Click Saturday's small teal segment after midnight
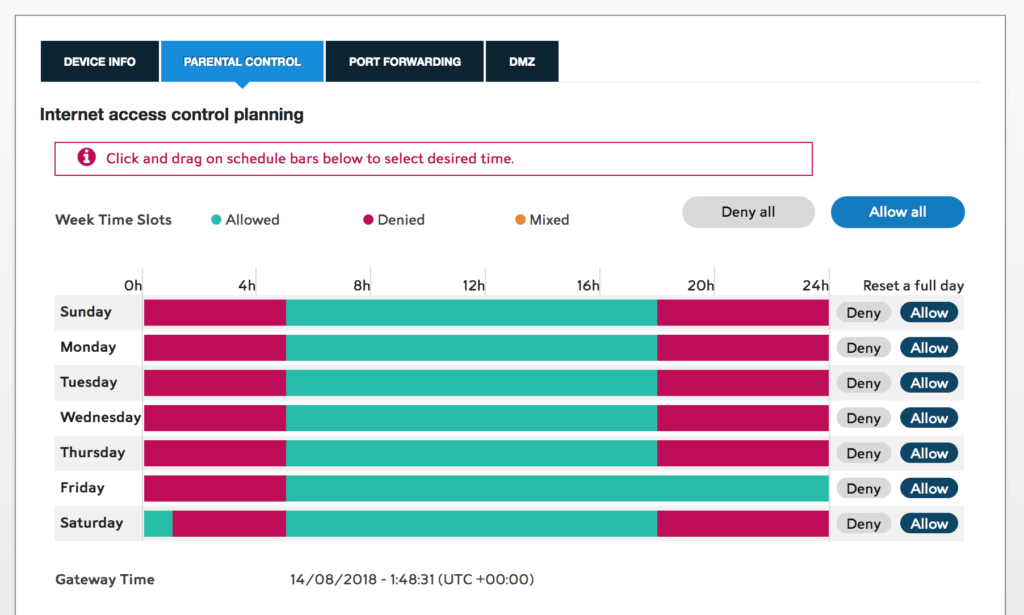 158,523
